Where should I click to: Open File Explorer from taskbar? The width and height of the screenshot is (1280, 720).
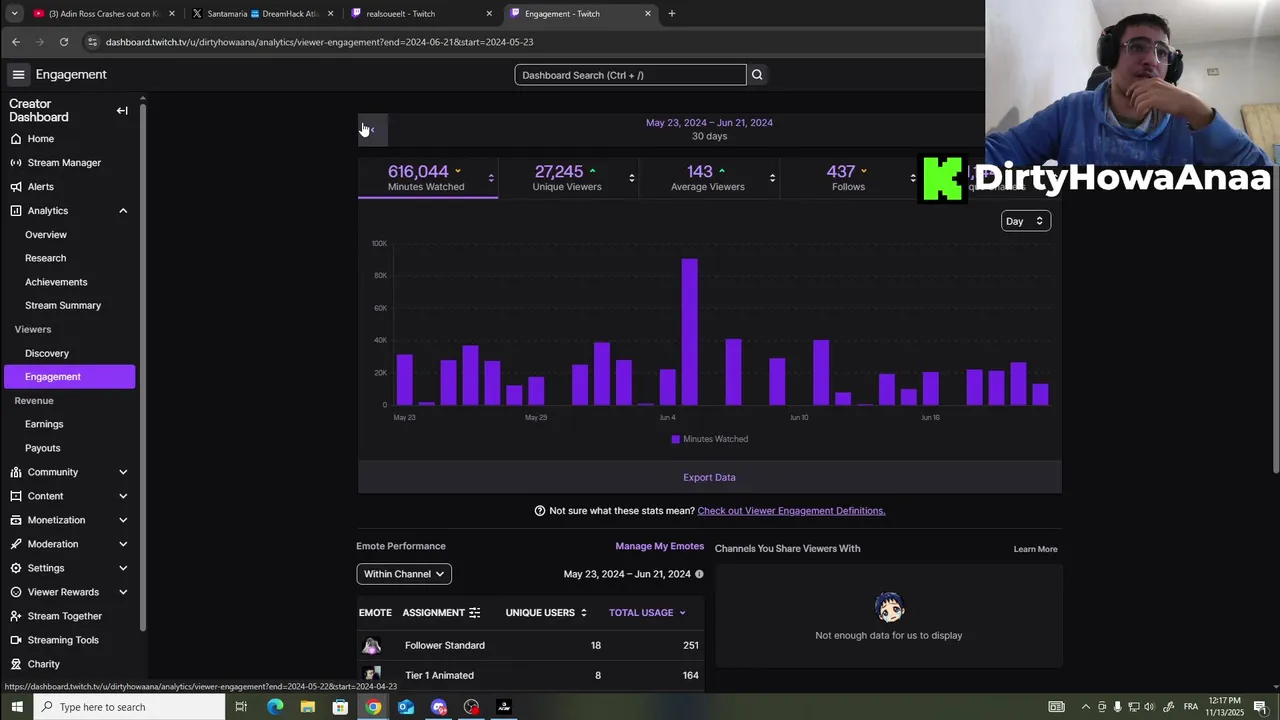308,707
